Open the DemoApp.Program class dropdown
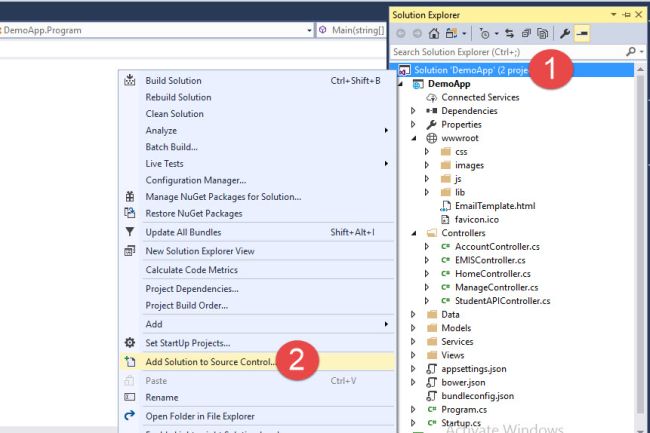 click(x=309, y=30)
